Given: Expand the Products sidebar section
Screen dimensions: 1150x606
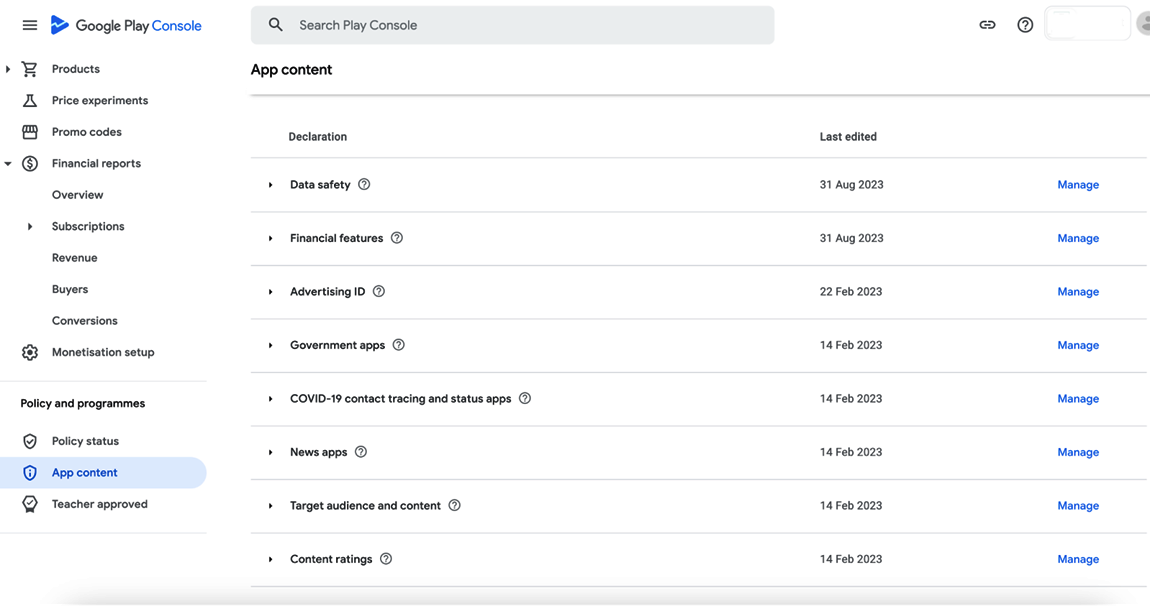Looking at the screenshot, I should (8, 69).
